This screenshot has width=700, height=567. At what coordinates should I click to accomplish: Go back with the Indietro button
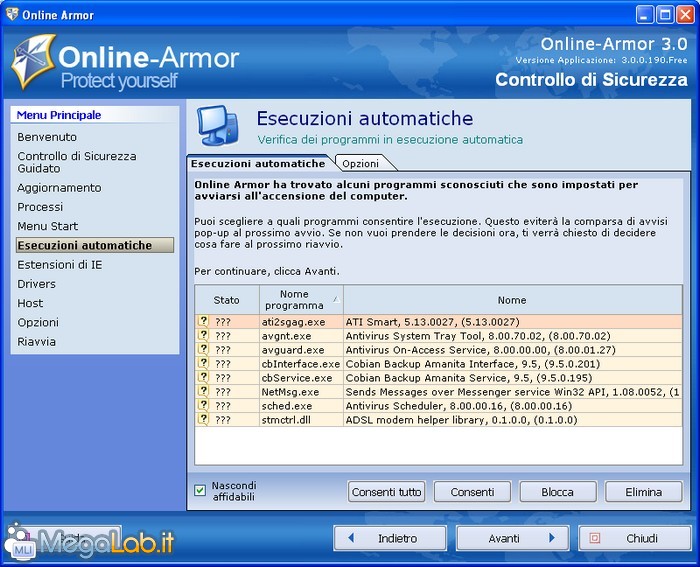[390, 538]
